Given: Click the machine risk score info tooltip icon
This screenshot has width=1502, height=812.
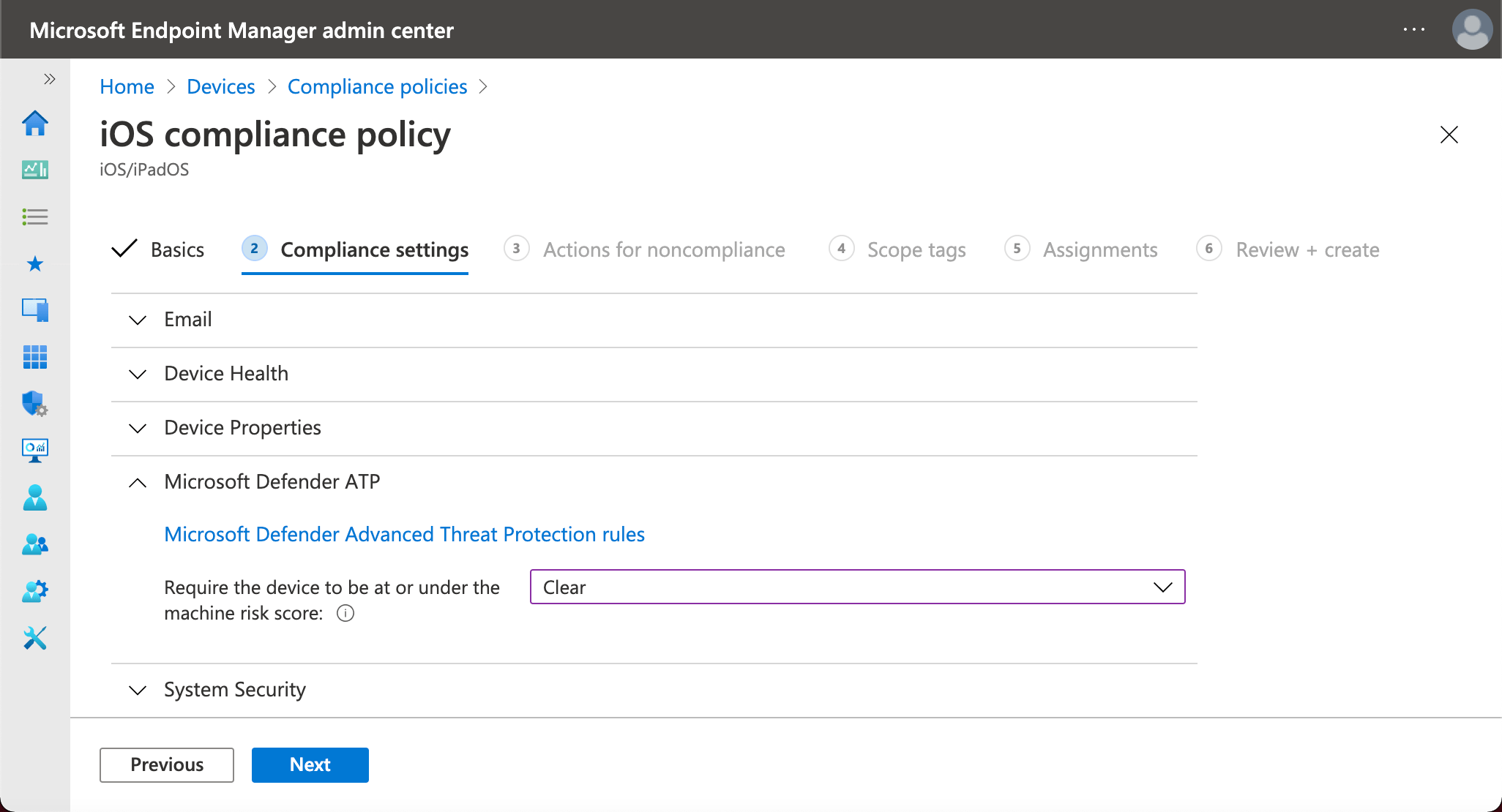Looking at the screenshot, I should pyautogui.click(x=345, y=614).
